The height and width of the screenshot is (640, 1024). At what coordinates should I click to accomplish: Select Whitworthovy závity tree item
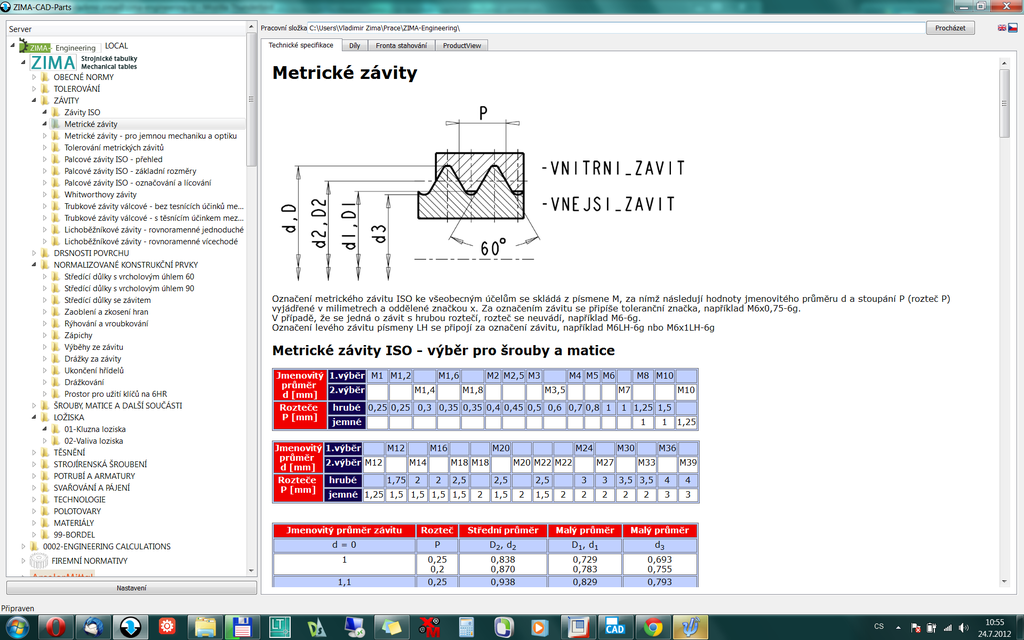point(101,195)
